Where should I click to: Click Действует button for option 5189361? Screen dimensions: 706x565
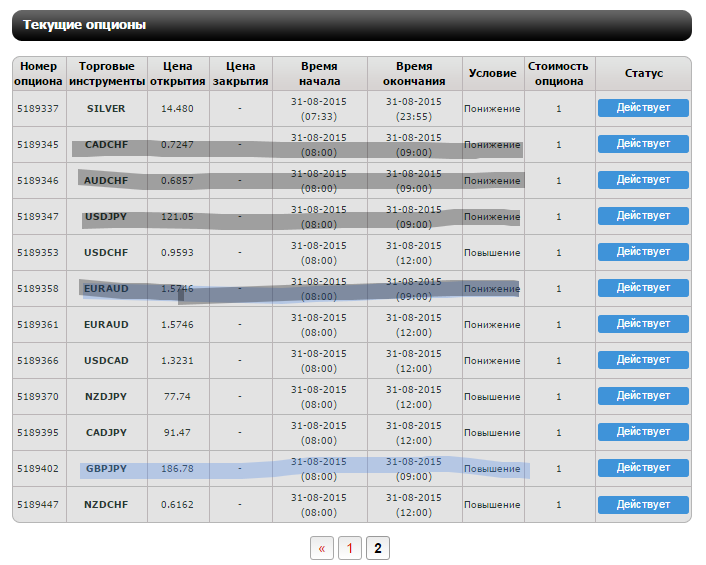[643, 324]
